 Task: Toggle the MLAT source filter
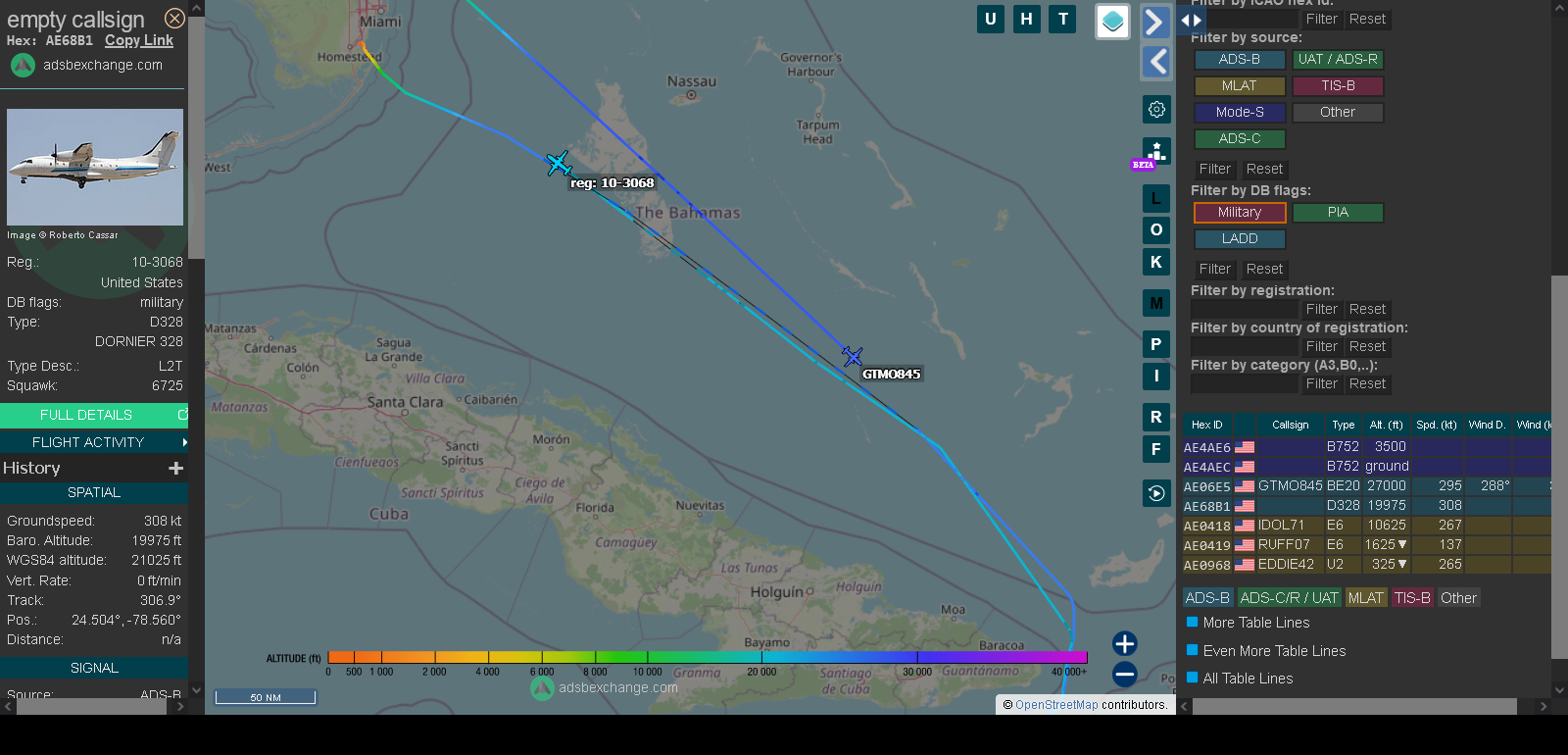pos(1240,86)
